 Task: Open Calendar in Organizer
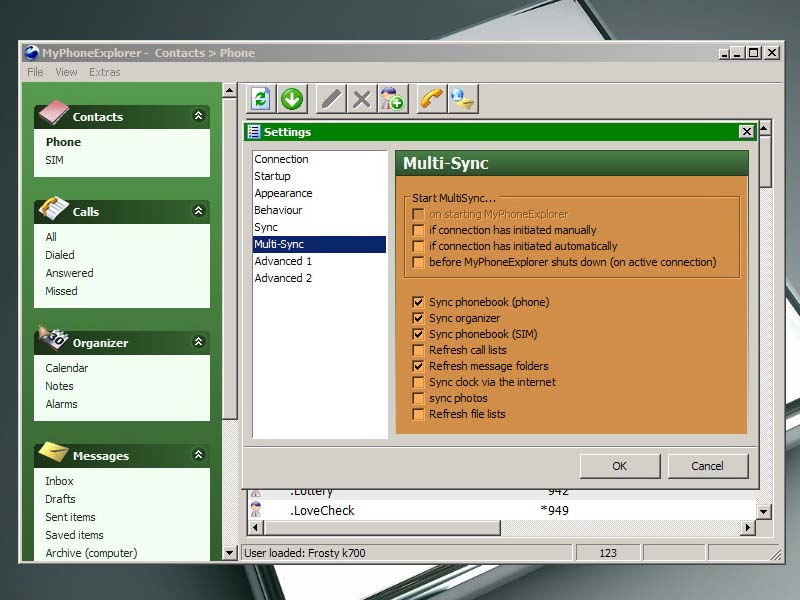[66, 368]
